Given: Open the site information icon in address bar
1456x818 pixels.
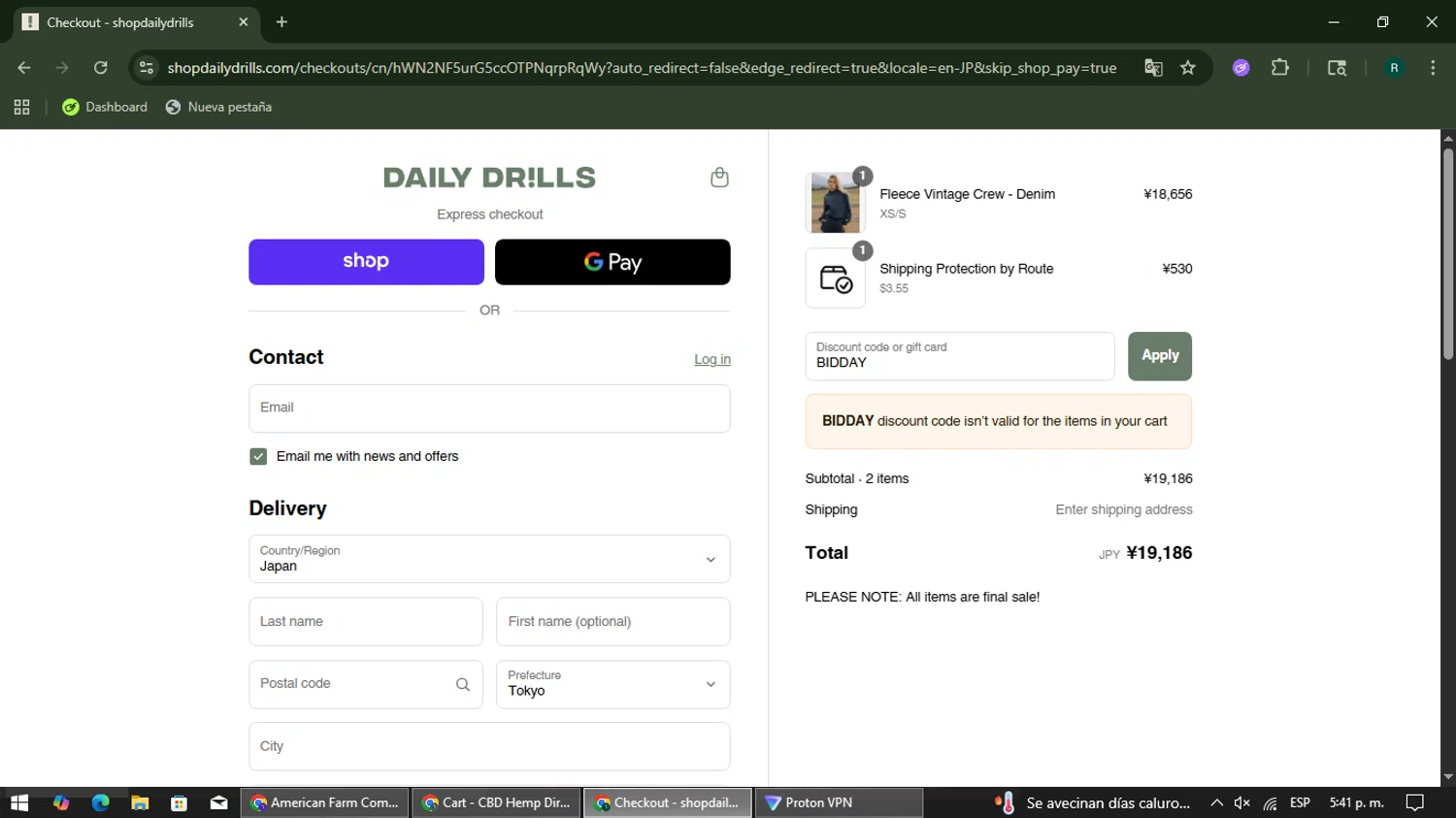Looking at the screenshot, I should click(x=147, y=68).
